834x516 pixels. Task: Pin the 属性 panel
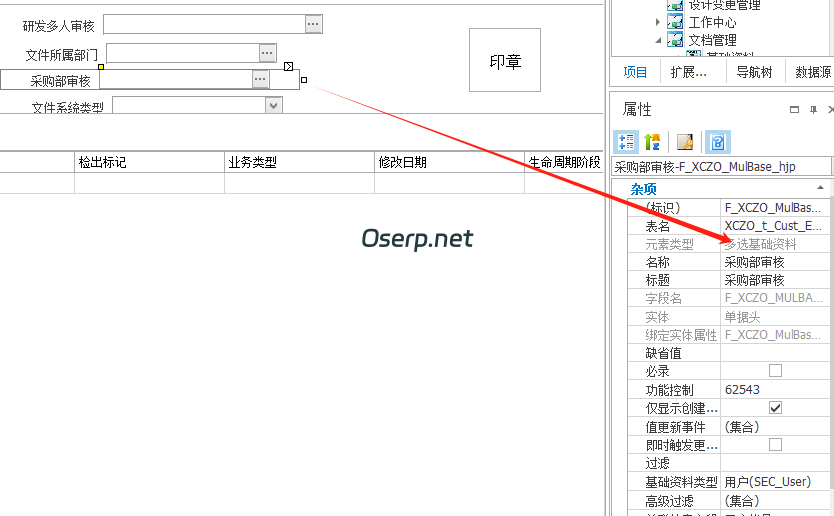[x=813, y=110]
